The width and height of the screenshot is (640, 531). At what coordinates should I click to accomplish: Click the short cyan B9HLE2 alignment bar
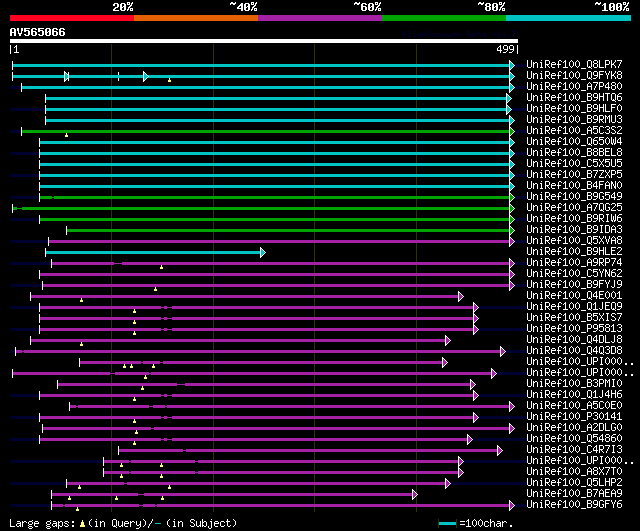tap(153, 253)
